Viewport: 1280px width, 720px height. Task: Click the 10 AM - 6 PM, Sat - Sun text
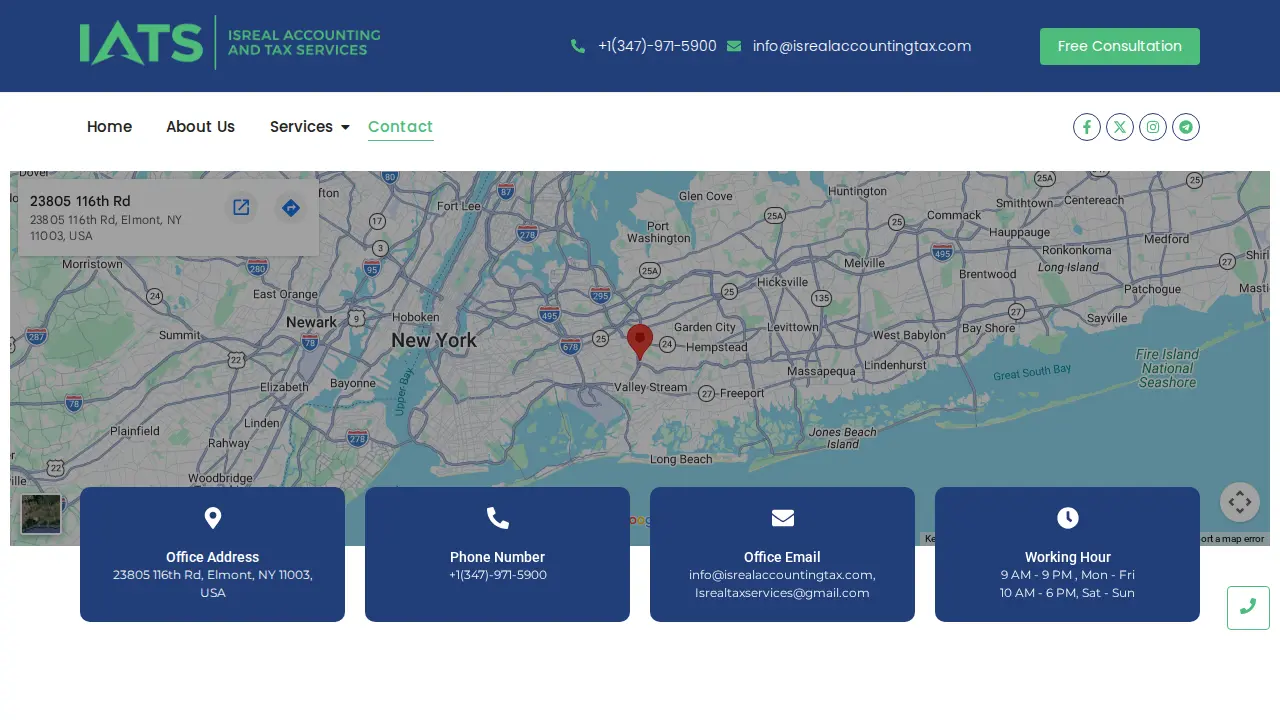coord(1068,593)
